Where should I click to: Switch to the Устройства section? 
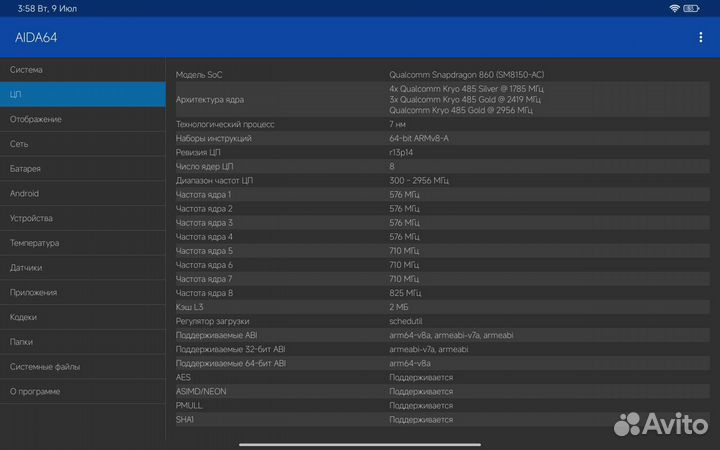coord(82,218)
